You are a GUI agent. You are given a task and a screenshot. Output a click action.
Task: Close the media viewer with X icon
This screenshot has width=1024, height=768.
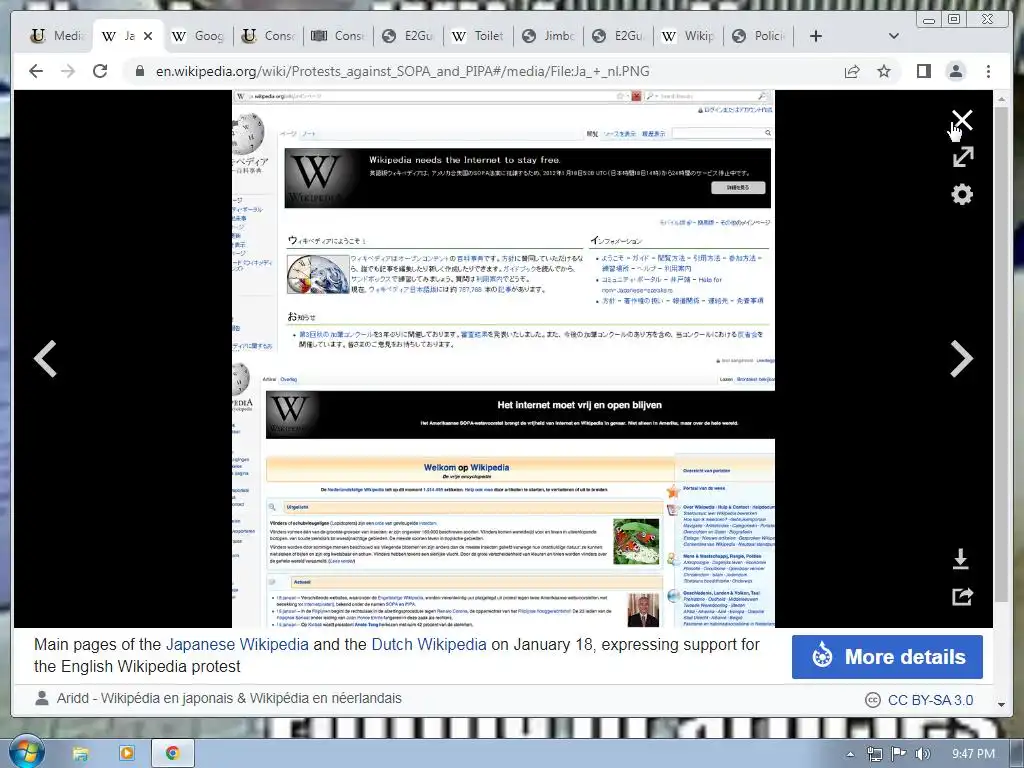962,120
